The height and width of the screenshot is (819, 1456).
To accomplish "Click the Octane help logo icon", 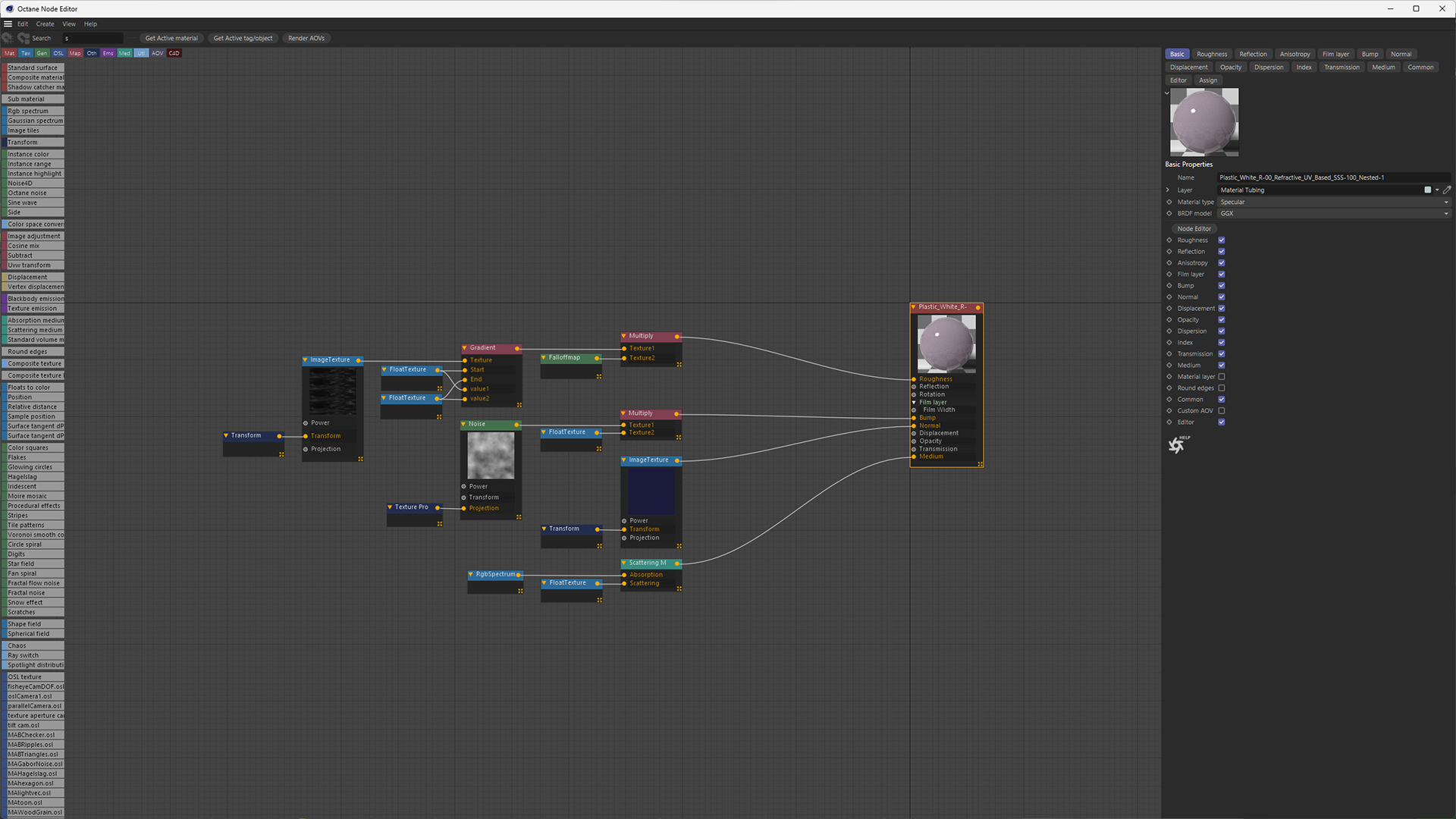I will click(x=1178, y=444).
